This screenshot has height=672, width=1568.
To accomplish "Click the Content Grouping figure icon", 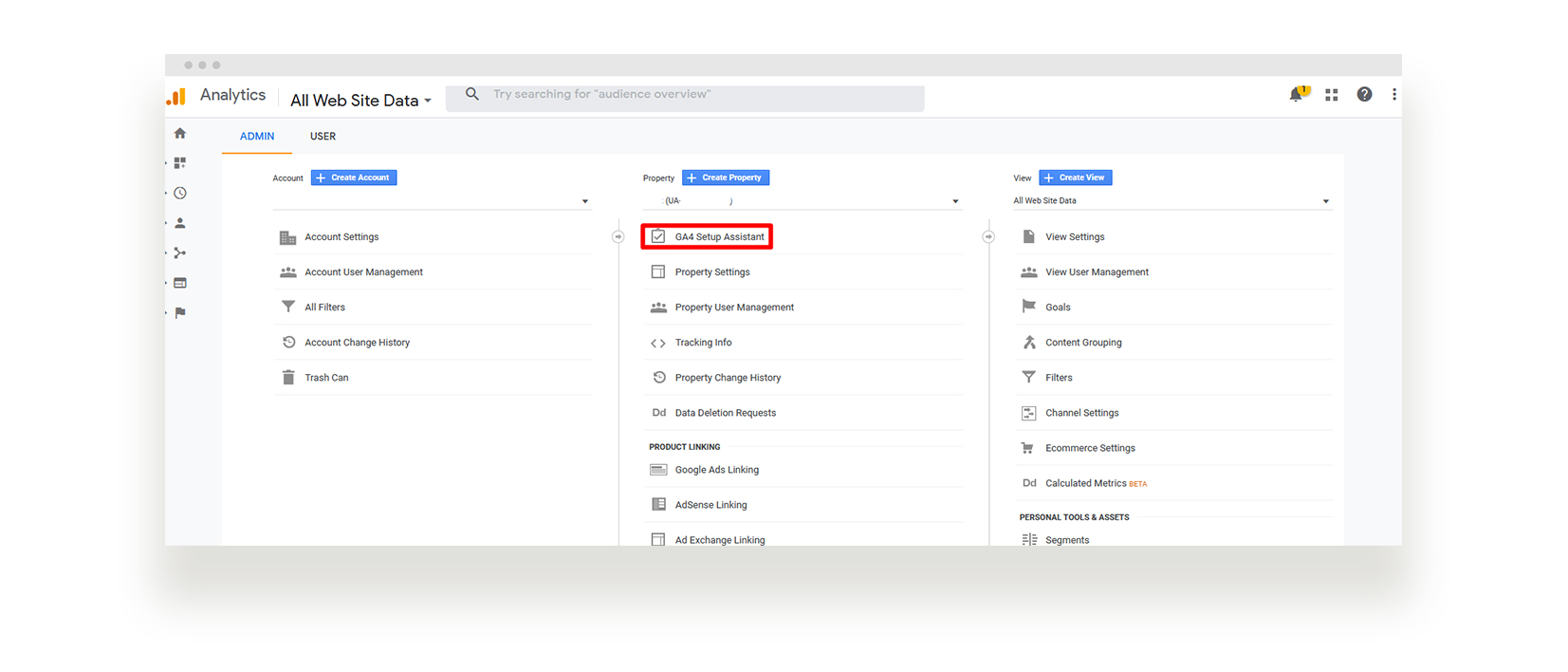I will pyautogui.click(x=1029, y=342).
